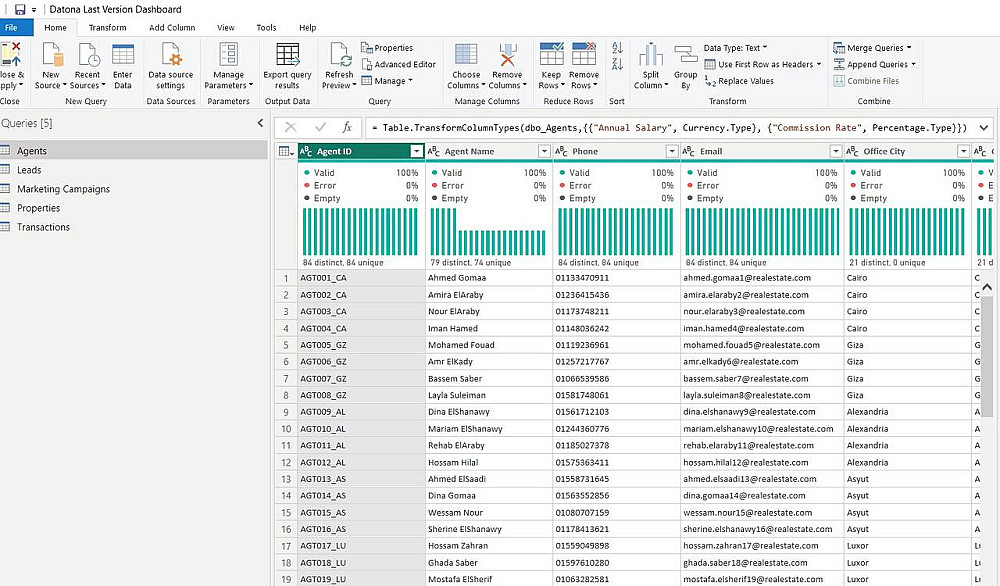Select the Transactions query
The height and width of the screenshot is (586, 1000).
coord(43,227)
